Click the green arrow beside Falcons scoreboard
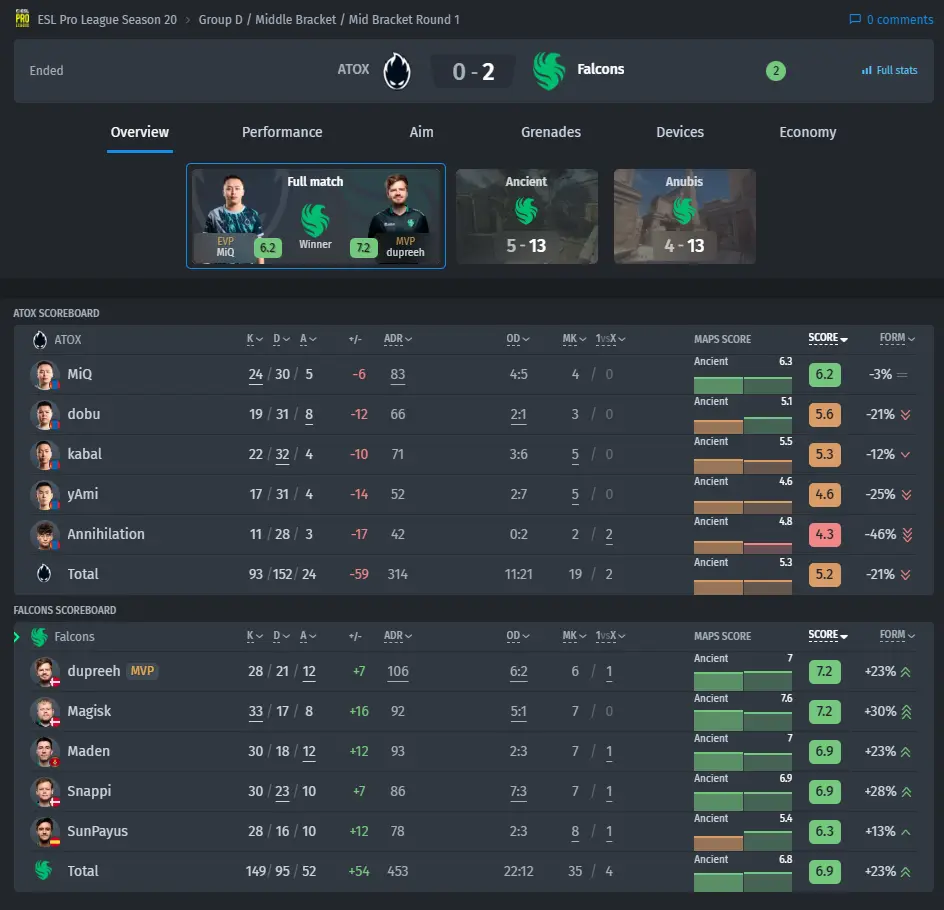The height and width of the screenshot is (910, 944). pos(17,637)
